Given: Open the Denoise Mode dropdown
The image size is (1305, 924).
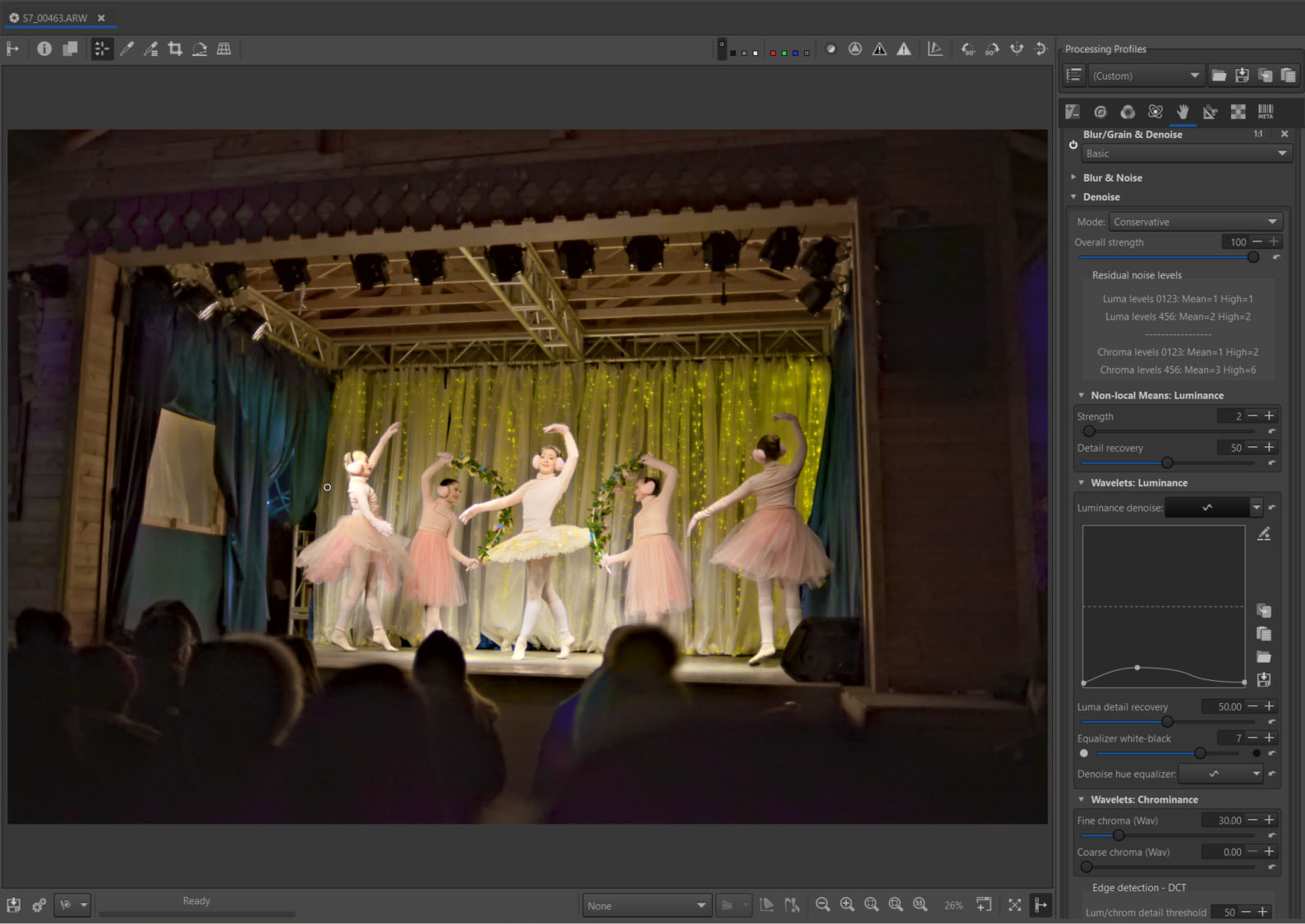Looking at the screenshot, I should pyautogui.click(x=1194, y=222).
